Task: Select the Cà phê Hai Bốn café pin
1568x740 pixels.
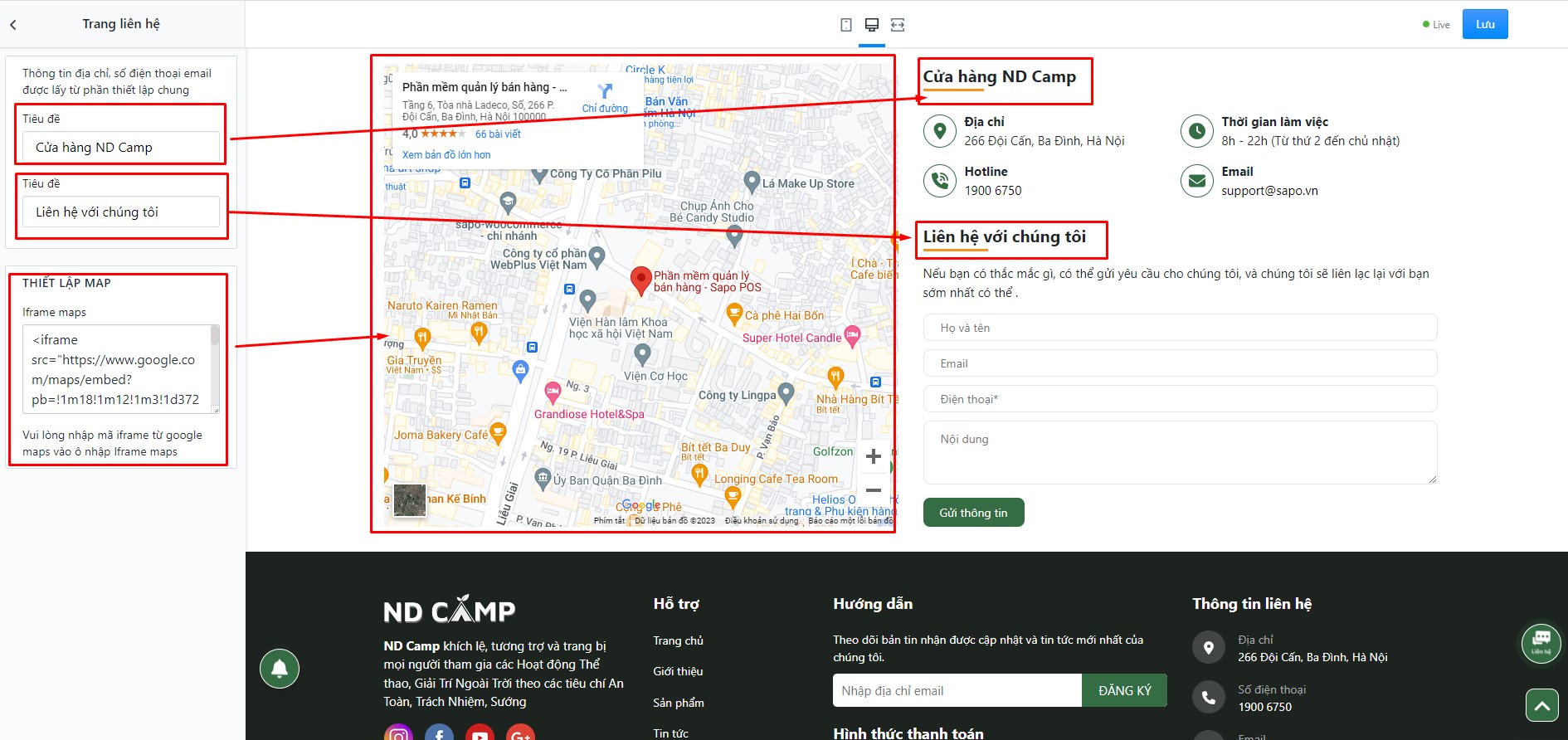Action: coord(734,314)
